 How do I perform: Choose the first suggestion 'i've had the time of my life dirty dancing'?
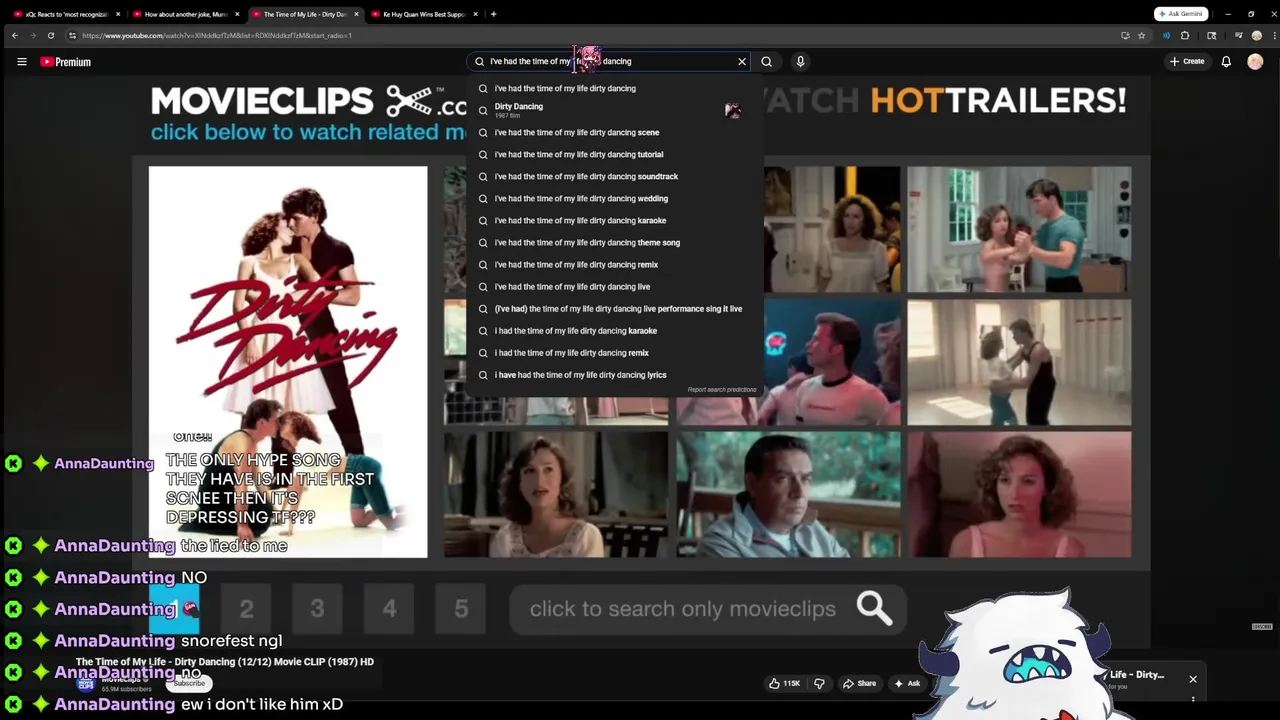click(614, 88)
